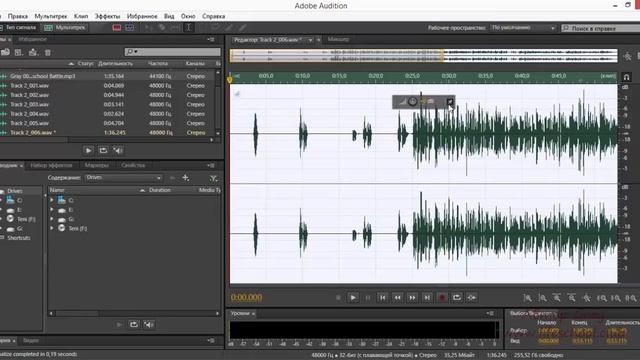Click the Fast Forward button in transport
Viewport: 640px width, 360px height.
(x=412, y=298)
